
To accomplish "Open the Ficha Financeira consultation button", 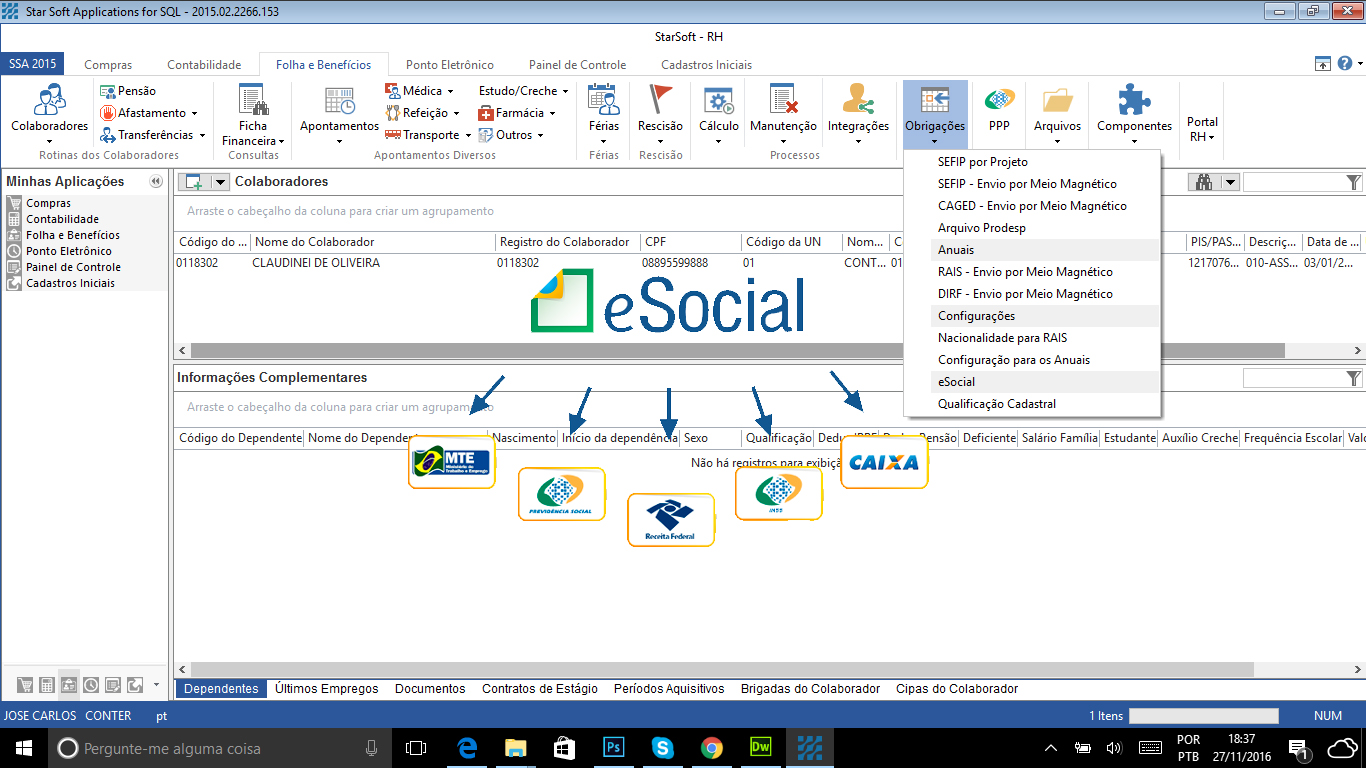I will click(253, 115).
